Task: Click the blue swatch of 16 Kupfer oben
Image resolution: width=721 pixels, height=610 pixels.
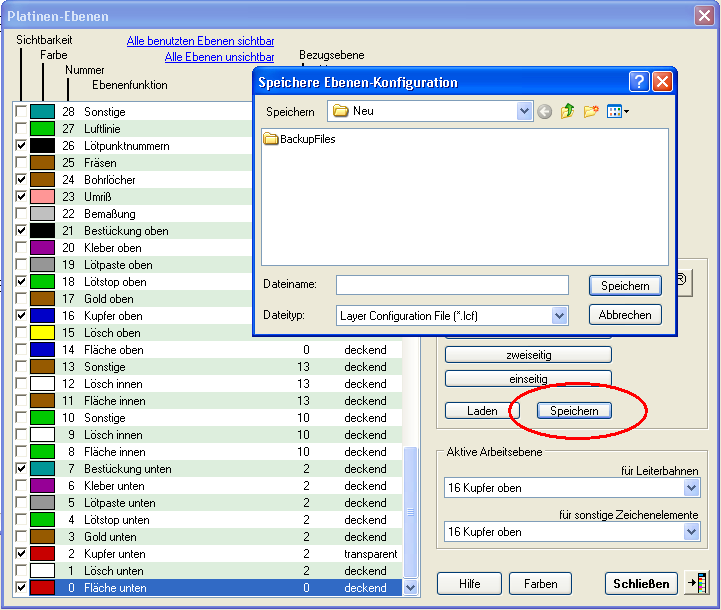Action: tap(42, 315)
